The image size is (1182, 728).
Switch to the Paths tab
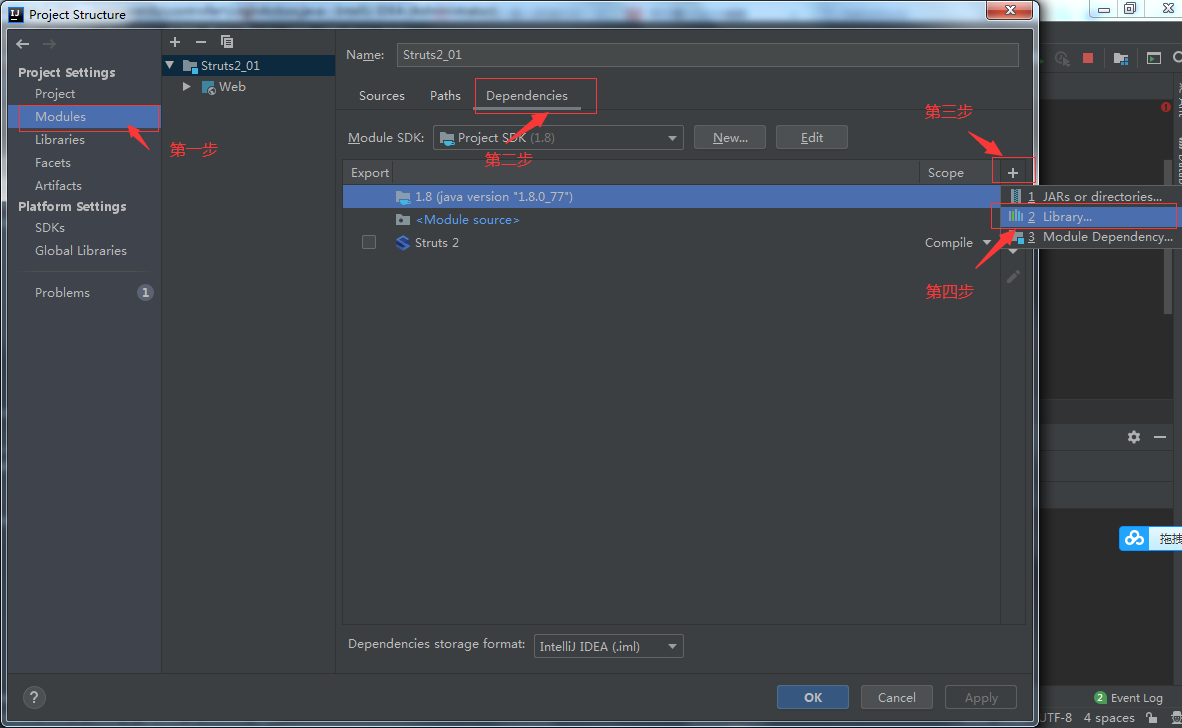click(445, 96)
